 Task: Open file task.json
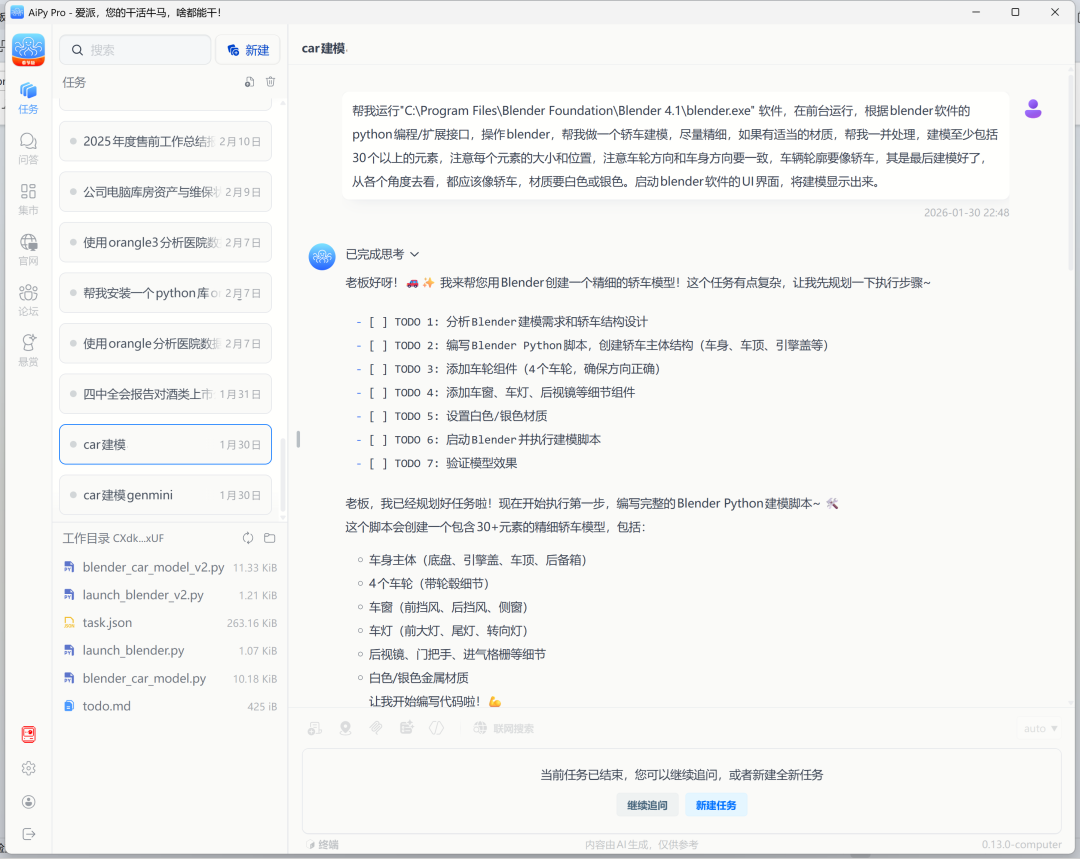(170, 622)
